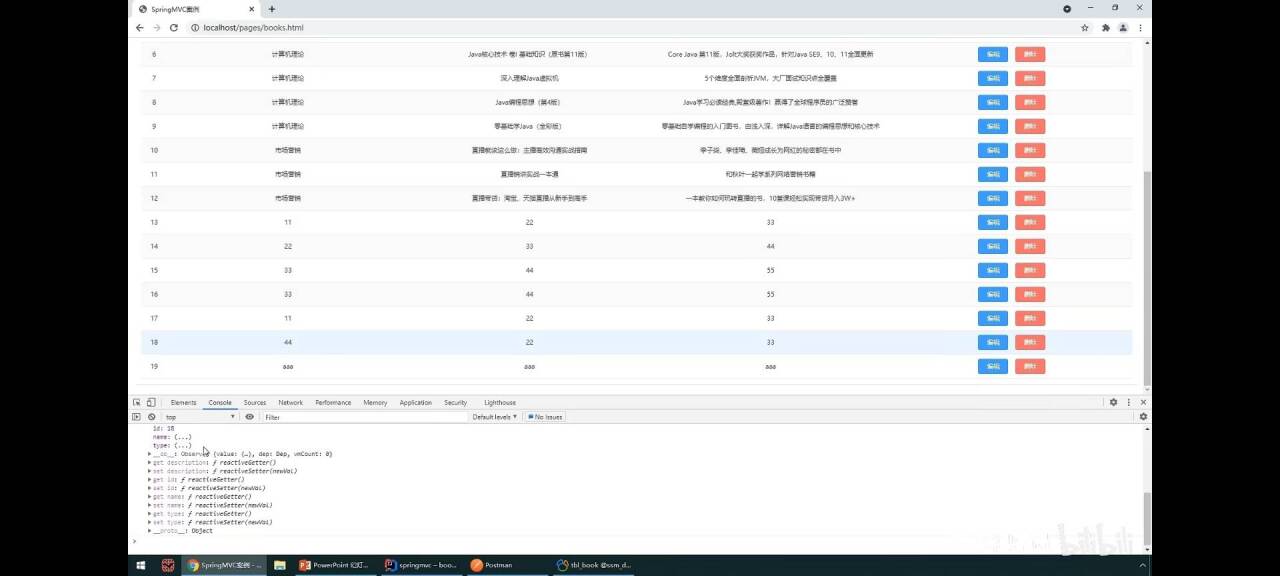Expand the __ob__: Observer entry
1280x576 pixels.
coord(150,454)
